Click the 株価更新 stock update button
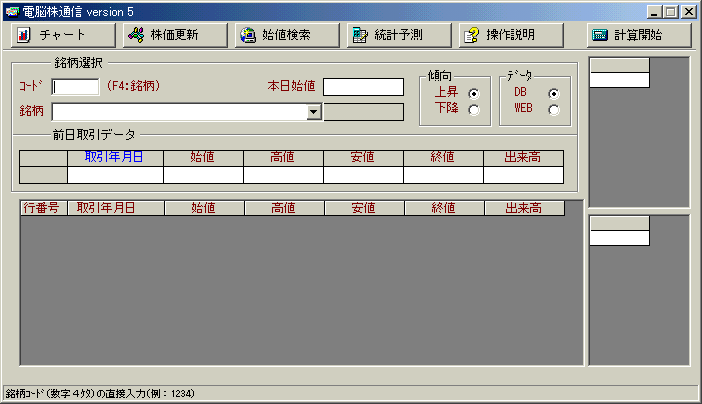The image size is (702, 404). 175,35
